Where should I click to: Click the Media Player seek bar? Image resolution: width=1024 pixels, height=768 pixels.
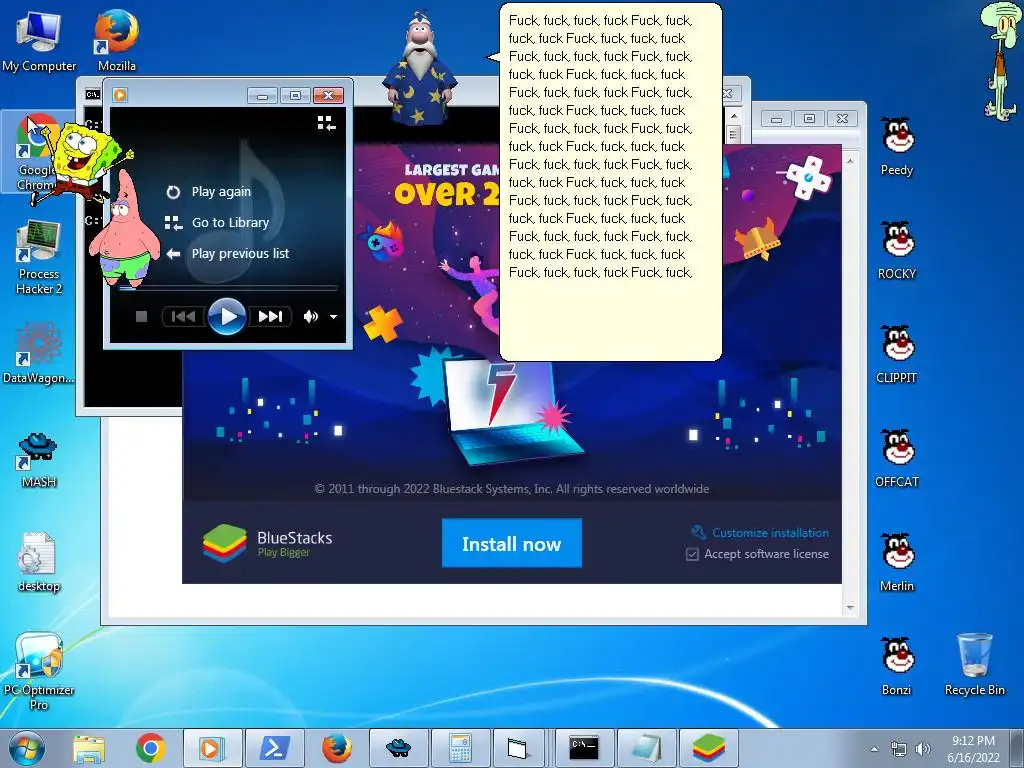(x=228, y=288)
